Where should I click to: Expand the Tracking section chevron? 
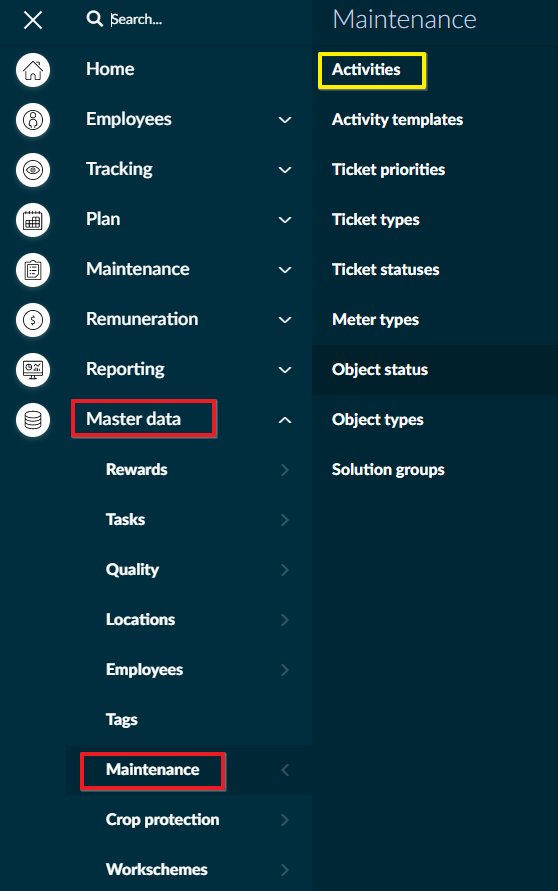(285, 170)
